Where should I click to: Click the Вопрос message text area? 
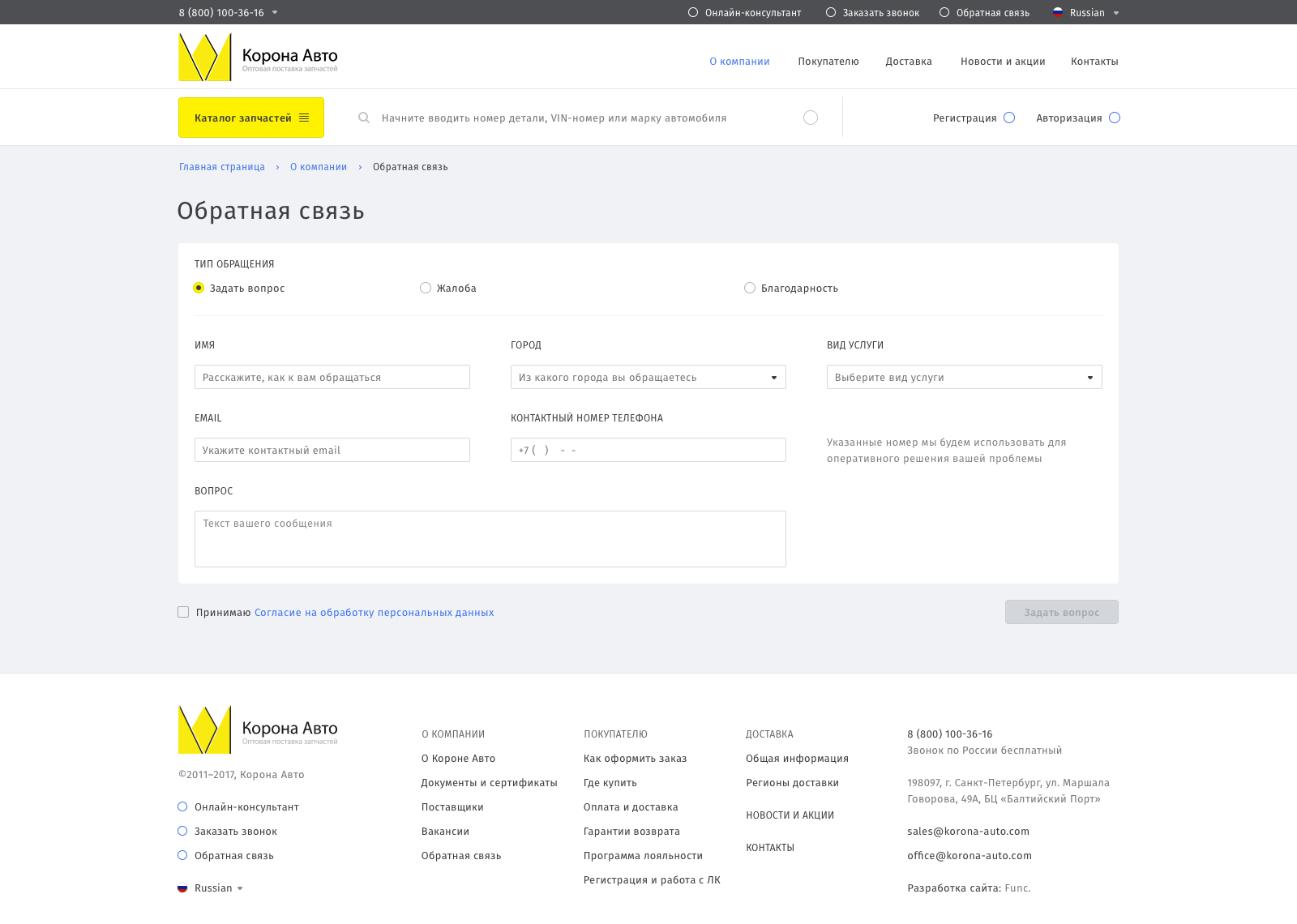(x=490, y=539)
